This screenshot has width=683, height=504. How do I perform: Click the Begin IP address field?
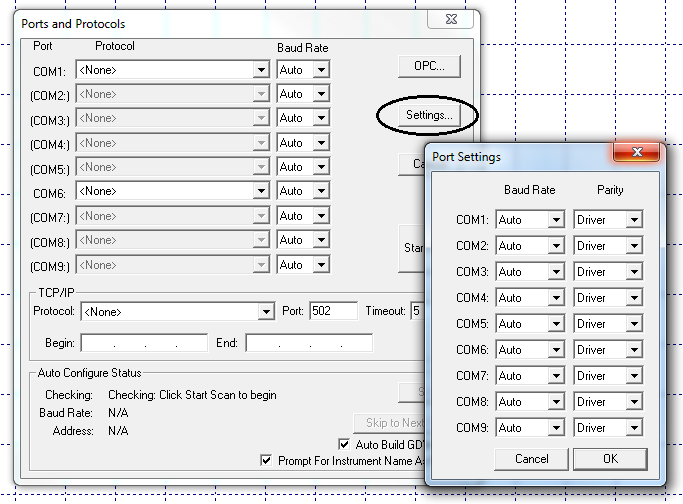pos(137,343)
